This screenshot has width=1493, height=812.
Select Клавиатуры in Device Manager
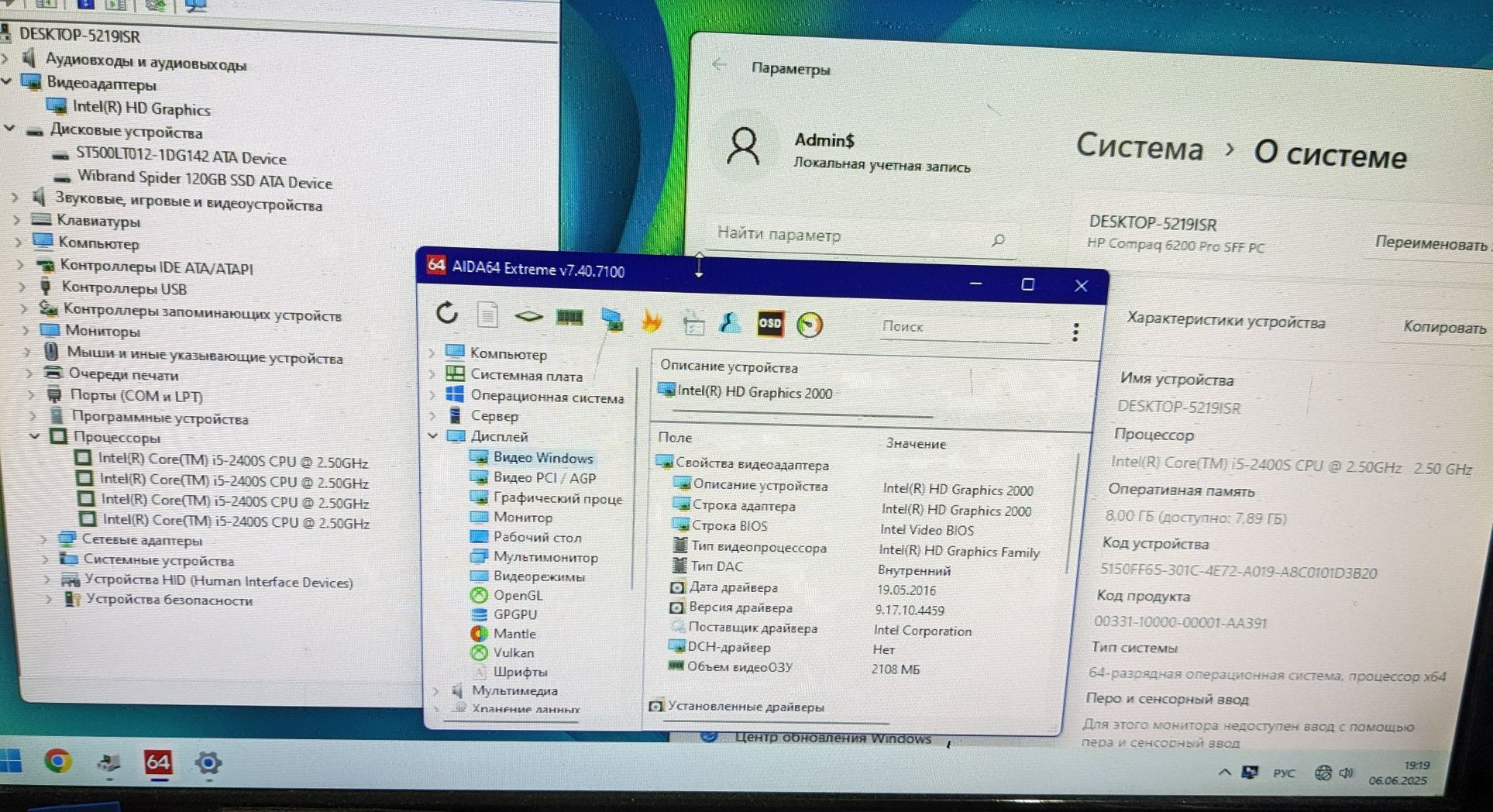click(x=98, y=221)
